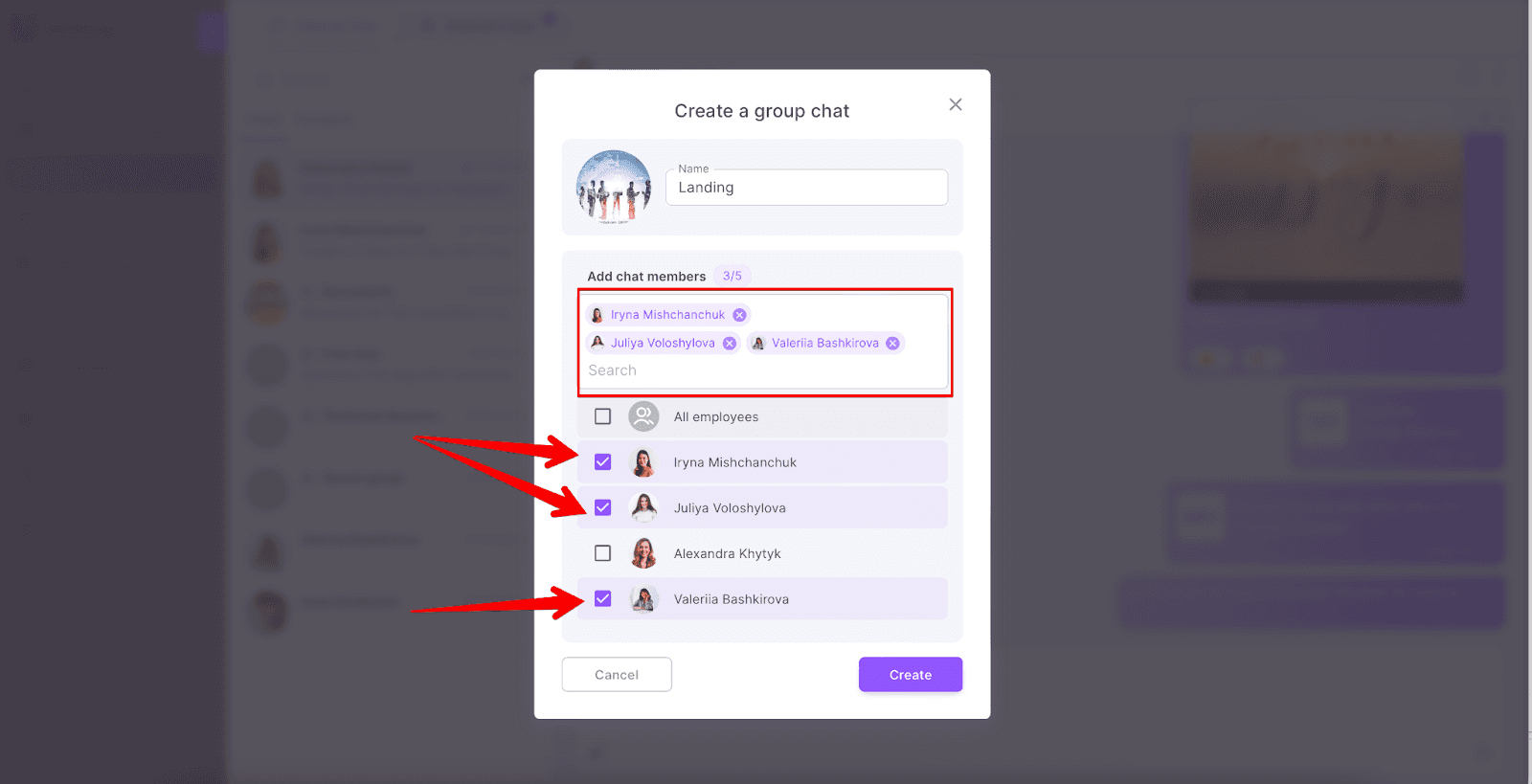Click the group chat avatar image

point(614,187)
